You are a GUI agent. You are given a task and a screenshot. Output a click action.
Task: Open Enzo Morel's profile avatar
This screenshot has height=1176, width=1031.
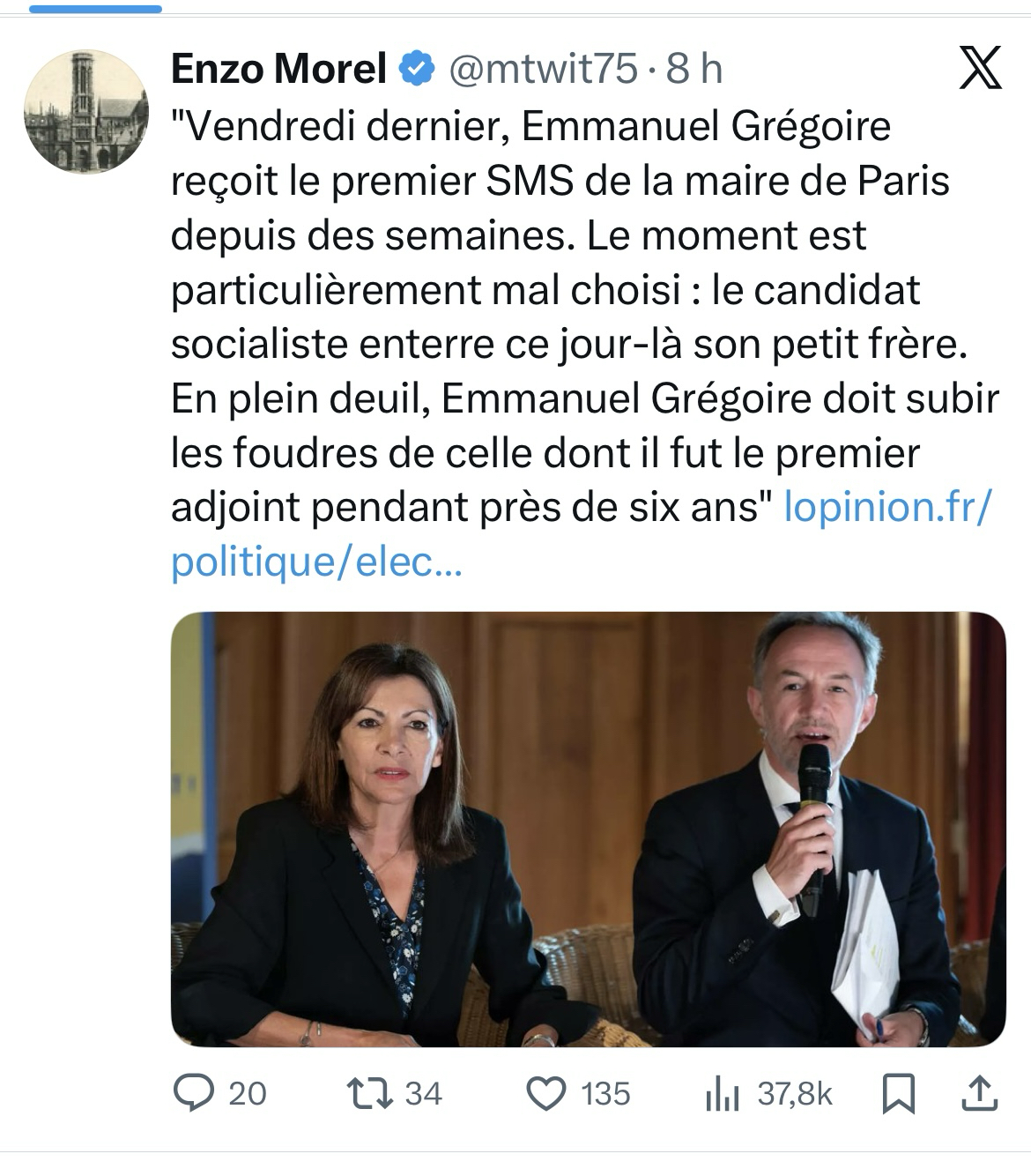click(85, 111)
